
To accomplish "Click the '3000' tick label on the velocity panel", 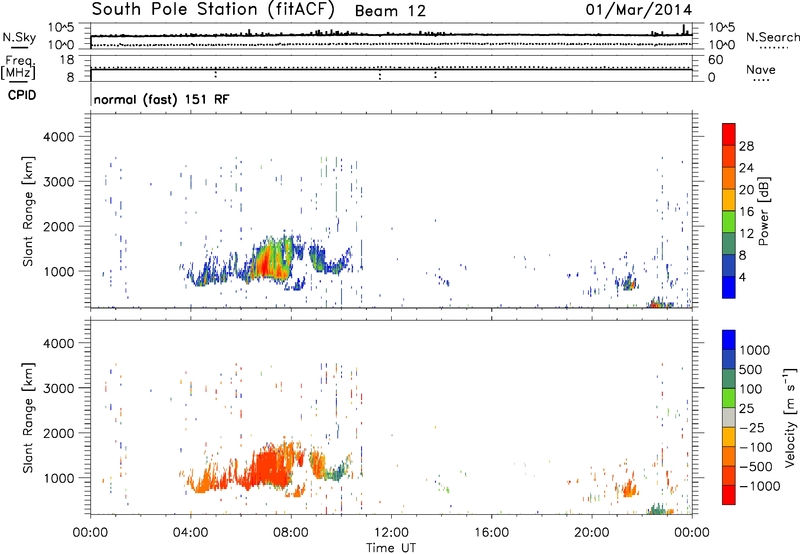I will 59,388.
